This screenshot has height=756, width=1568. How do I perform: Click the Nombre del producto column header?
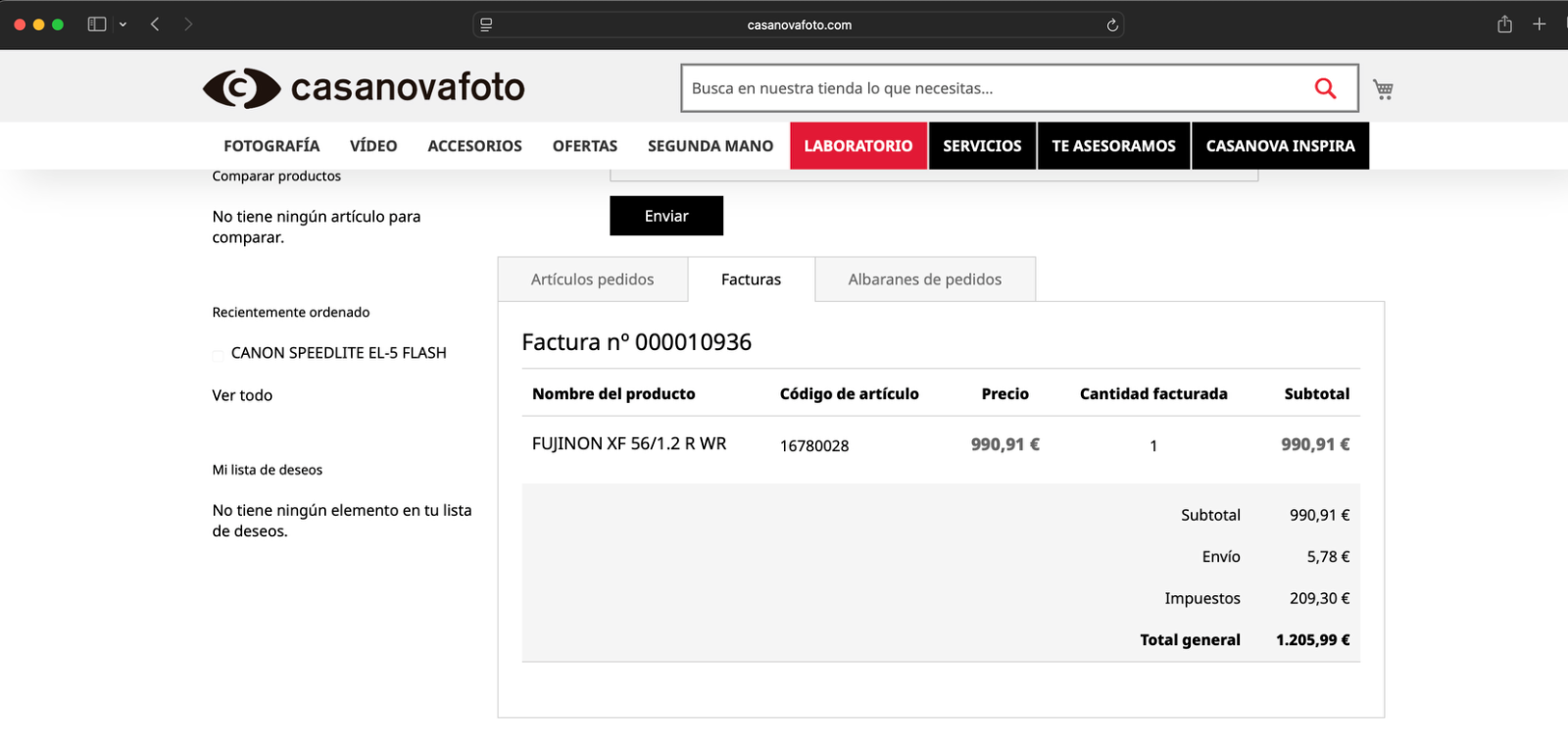[x=613, y=394]
